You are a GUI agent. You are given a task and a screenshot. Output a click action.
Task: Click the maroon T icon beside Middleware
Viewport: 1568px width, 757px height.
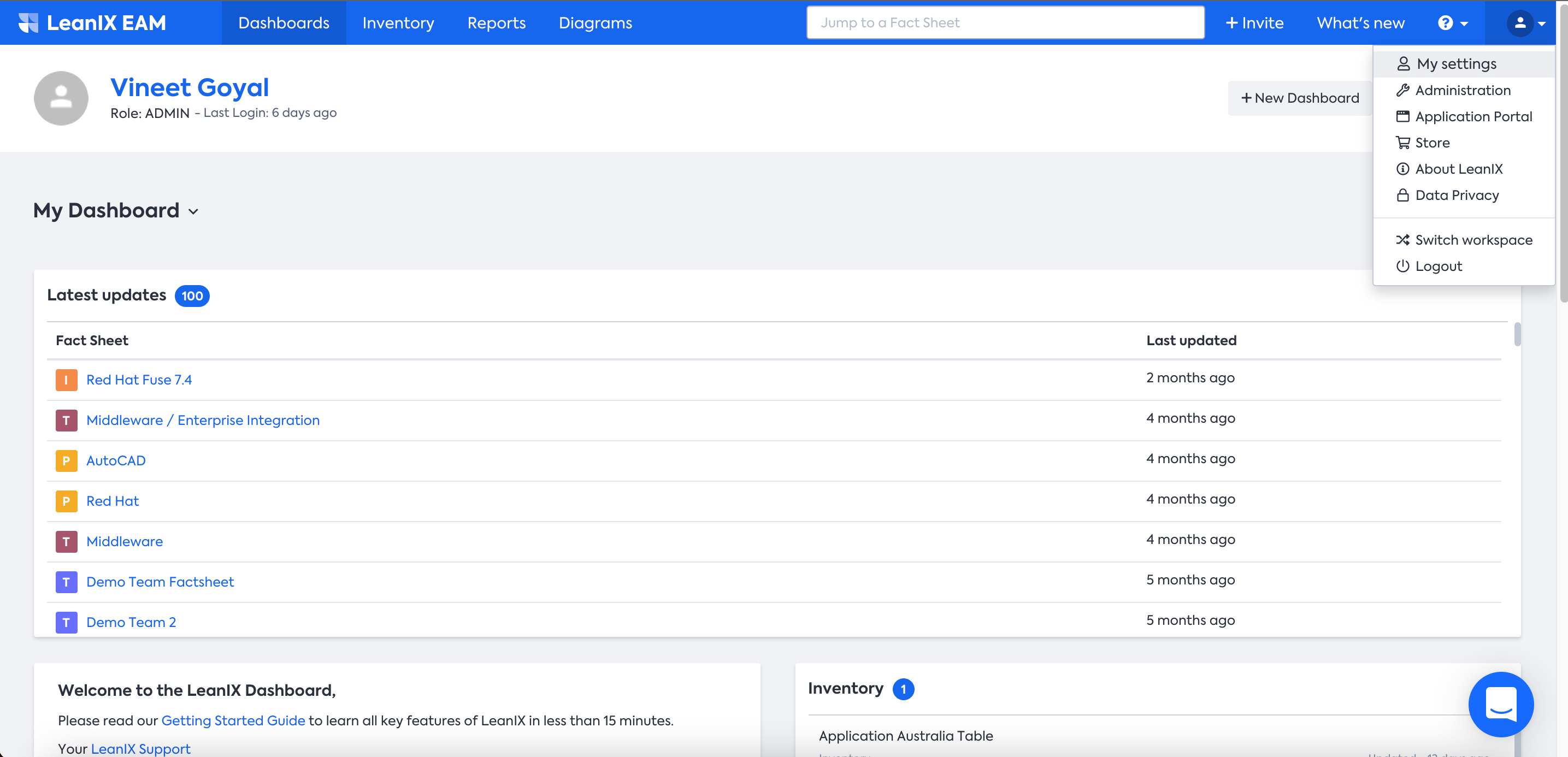click(66, 542)
